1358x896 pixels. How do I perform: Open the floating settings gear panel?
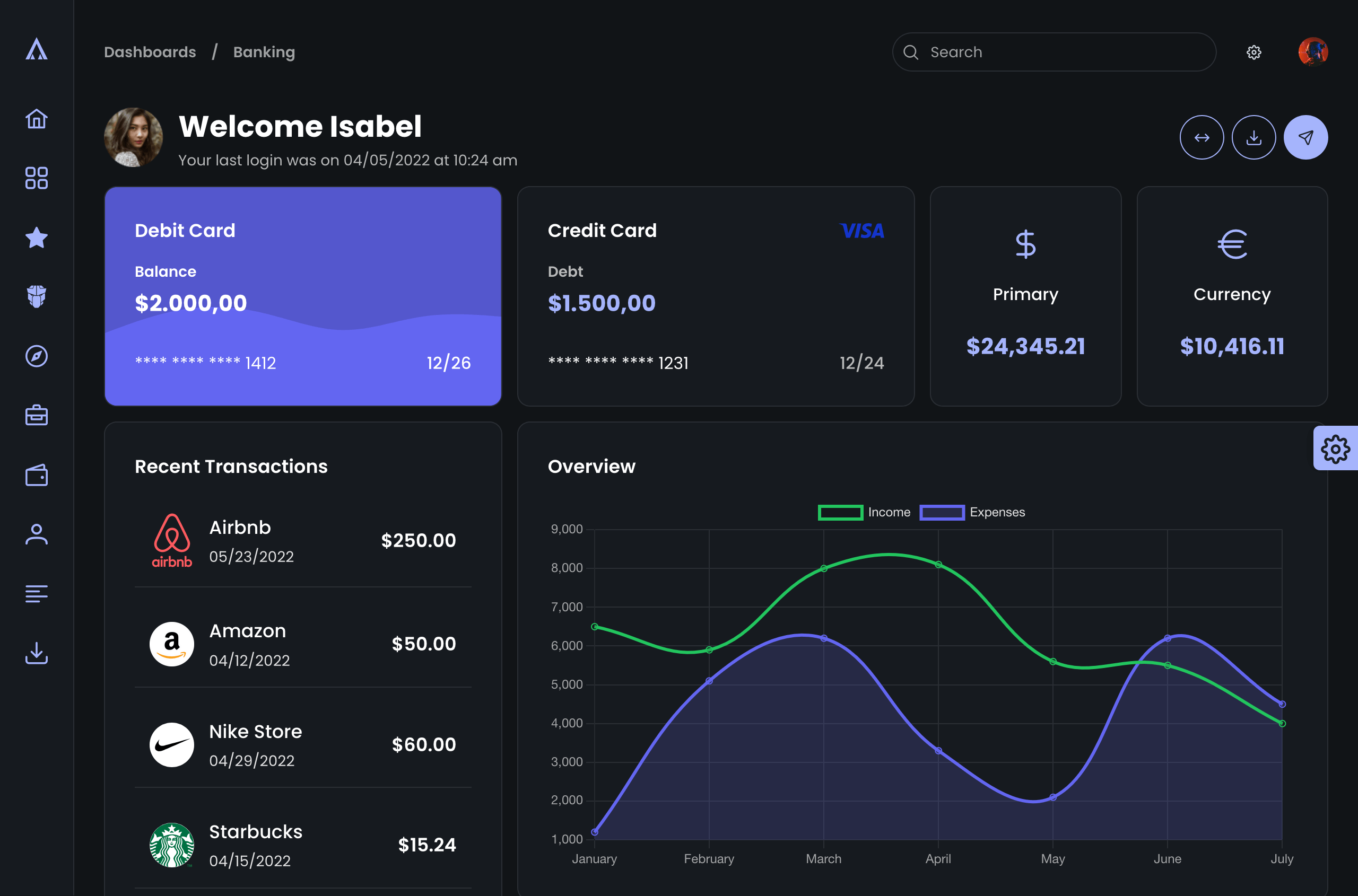click(x=1335, y=449)
